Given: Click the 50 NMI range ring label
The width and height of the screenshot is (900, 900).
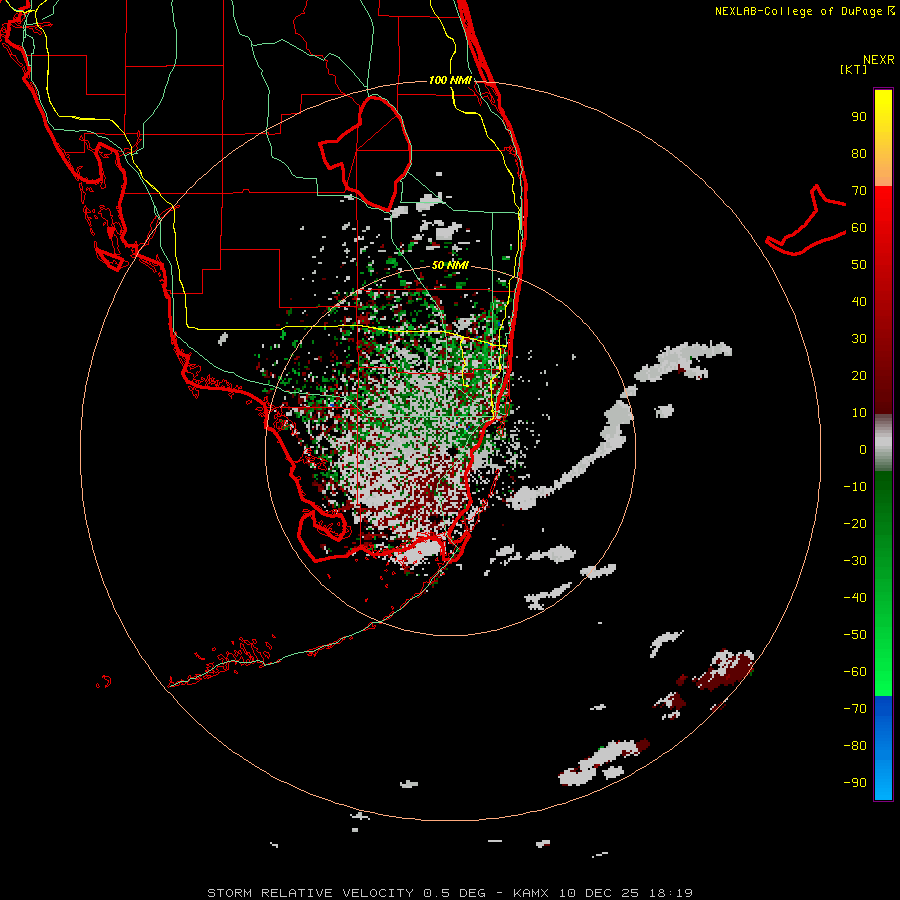Looking at the screenshot, I should coord(450,265).
